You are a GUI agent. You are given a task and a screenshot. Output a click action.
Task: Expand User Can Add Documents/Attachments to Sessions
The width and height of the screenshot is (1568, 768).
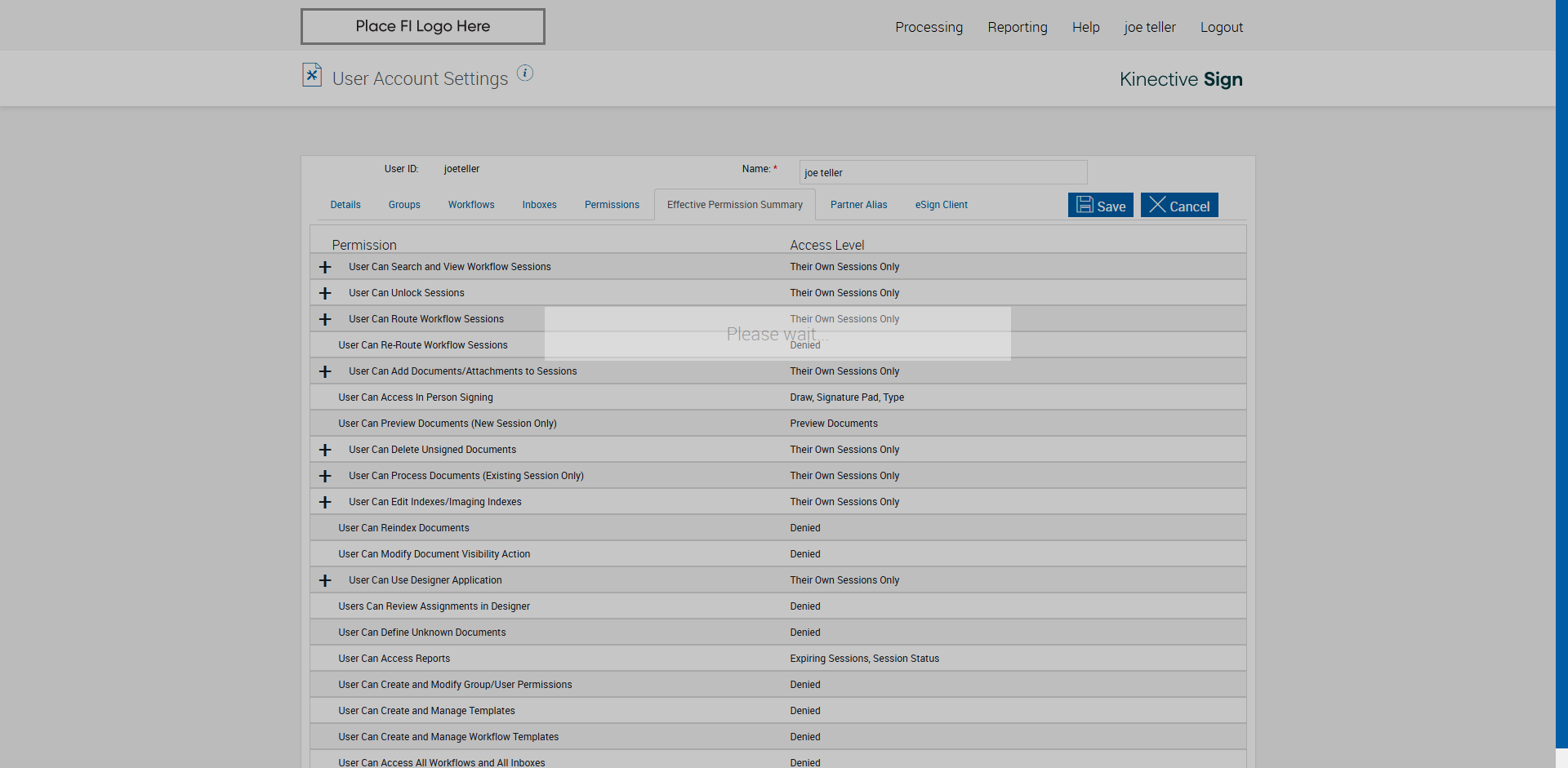tap(325, 372)
